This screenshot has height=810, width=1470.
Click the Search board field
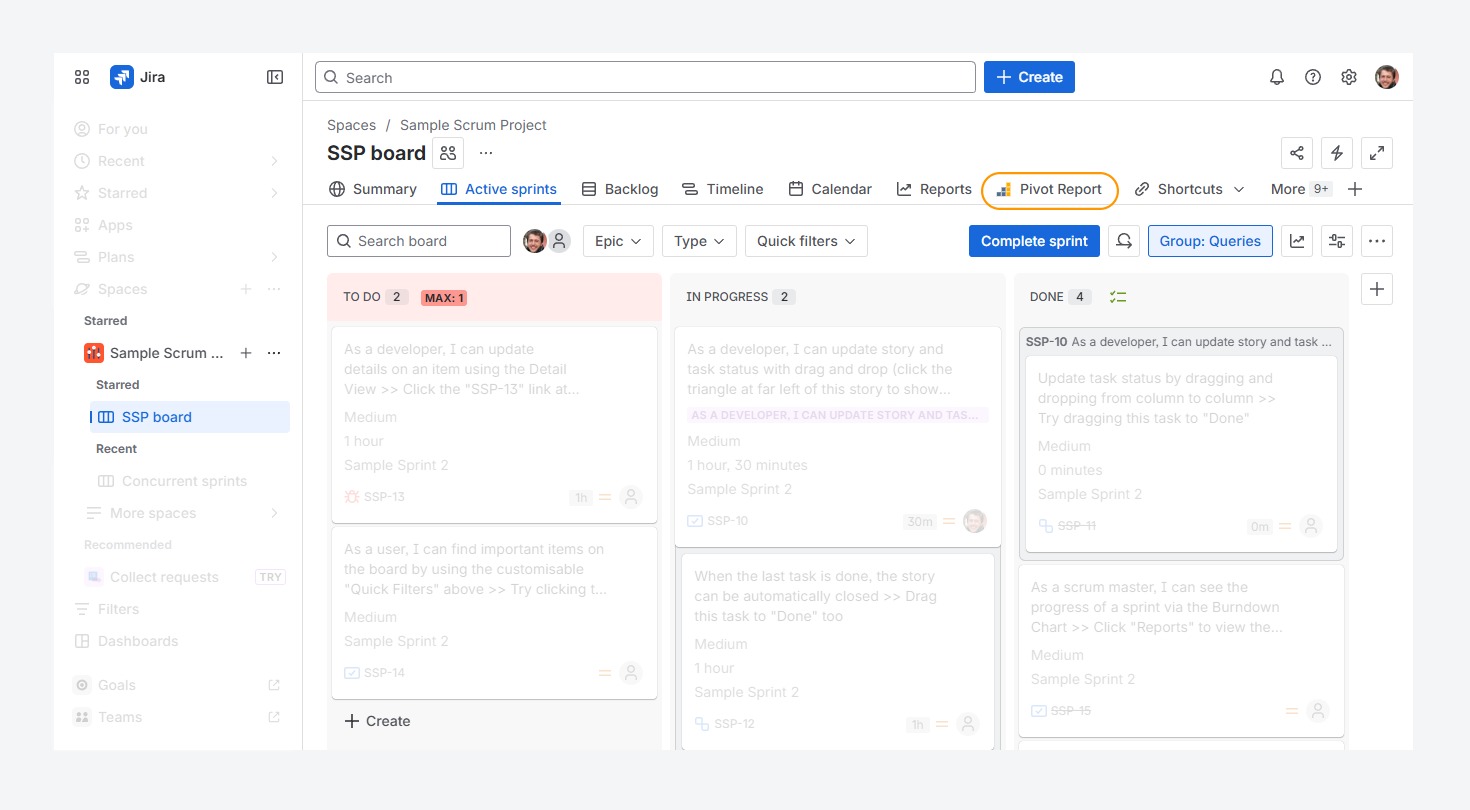pyautogui.click(x=419, y=241)
